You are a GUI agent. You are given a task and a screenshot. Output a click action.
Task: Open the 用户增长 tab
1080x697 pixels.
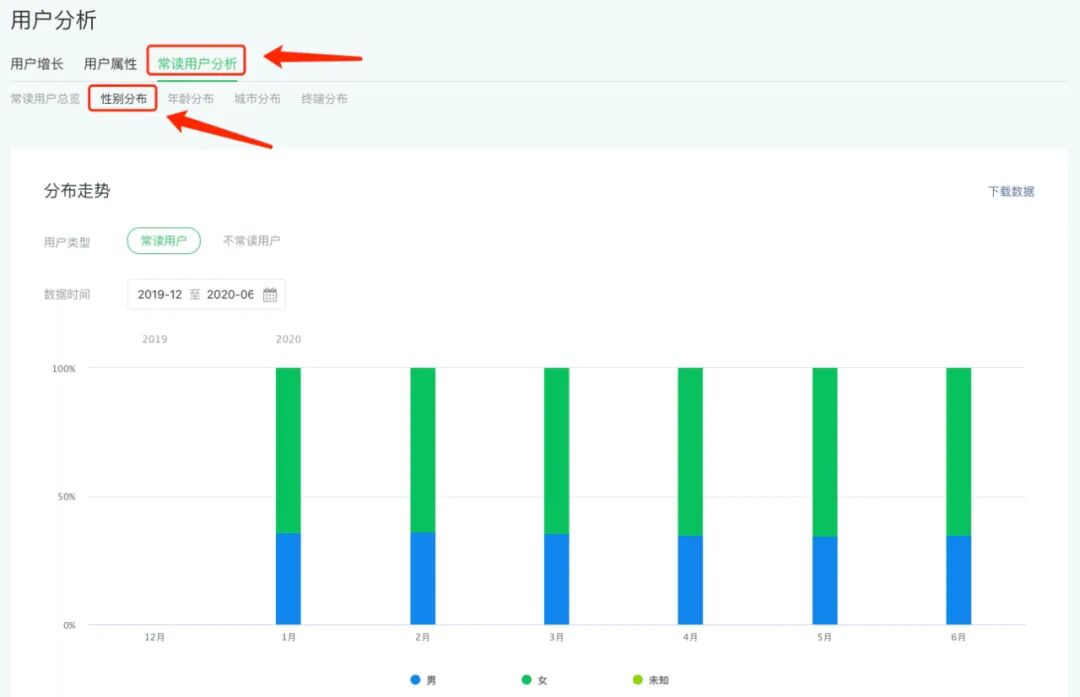(37, 64)
